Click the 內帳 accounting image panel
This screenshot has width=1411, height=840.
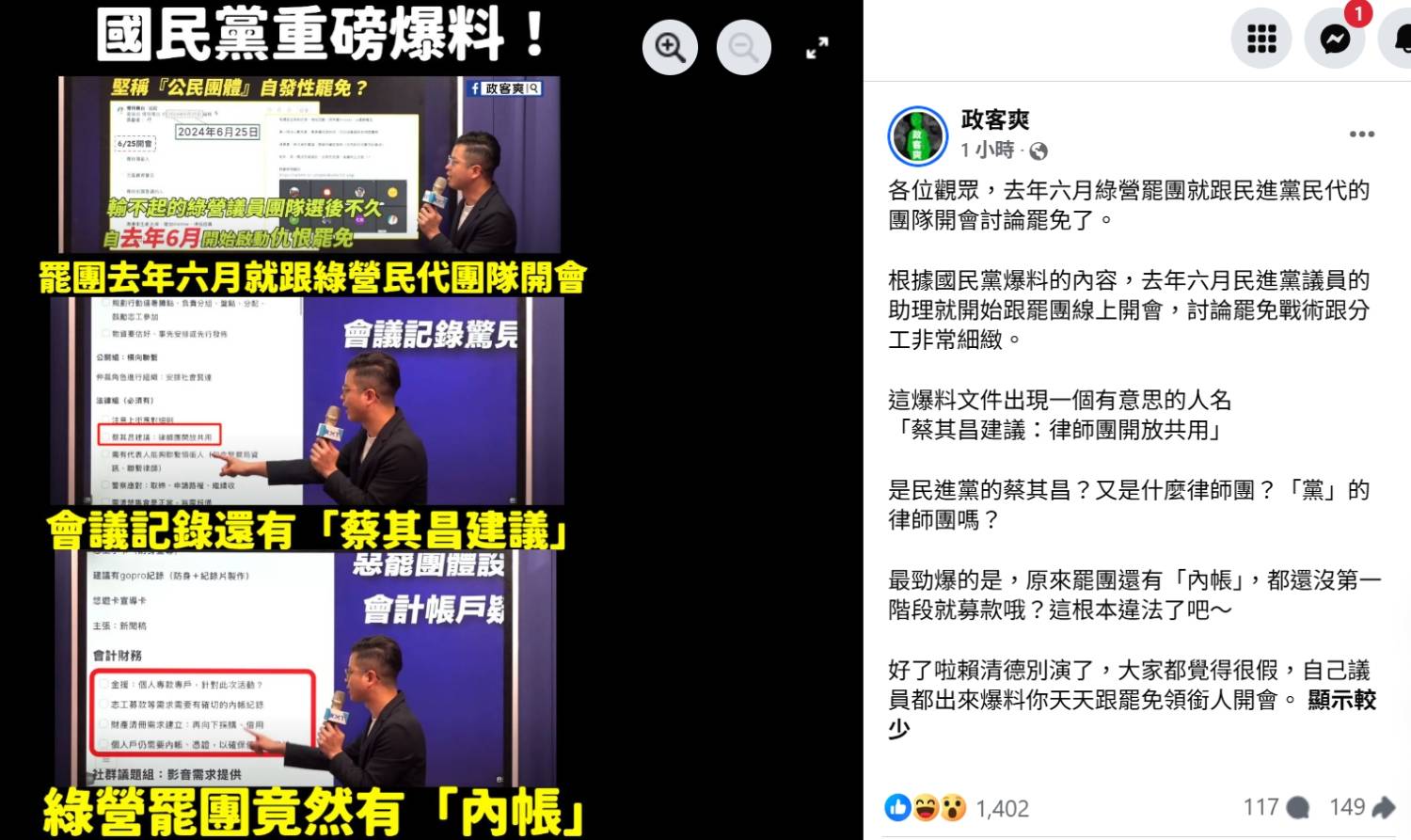(308, 669)
